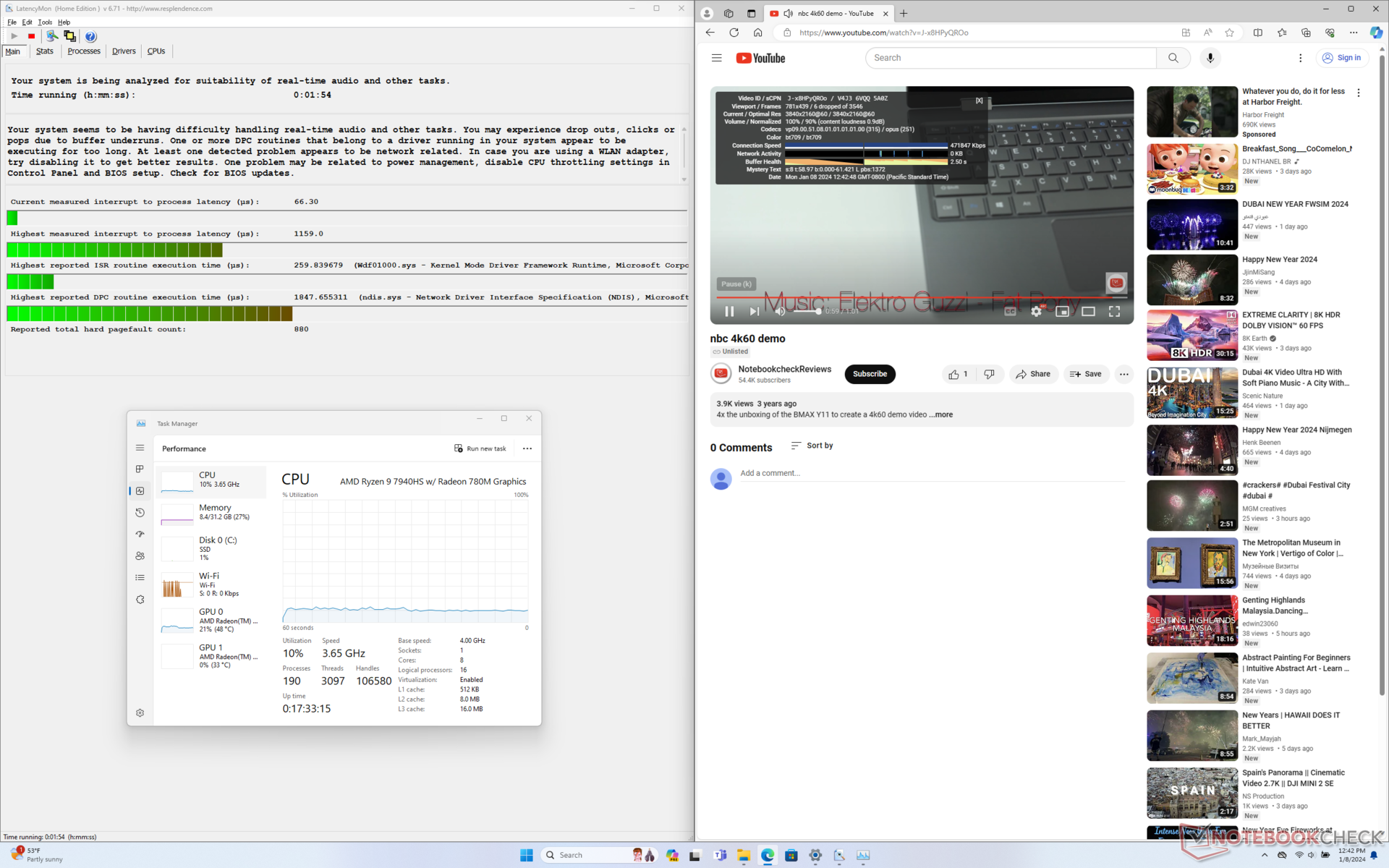Open Sort by comments dropdown
The height and width of the screenshot is (868, 1389).
click(812, 446)
